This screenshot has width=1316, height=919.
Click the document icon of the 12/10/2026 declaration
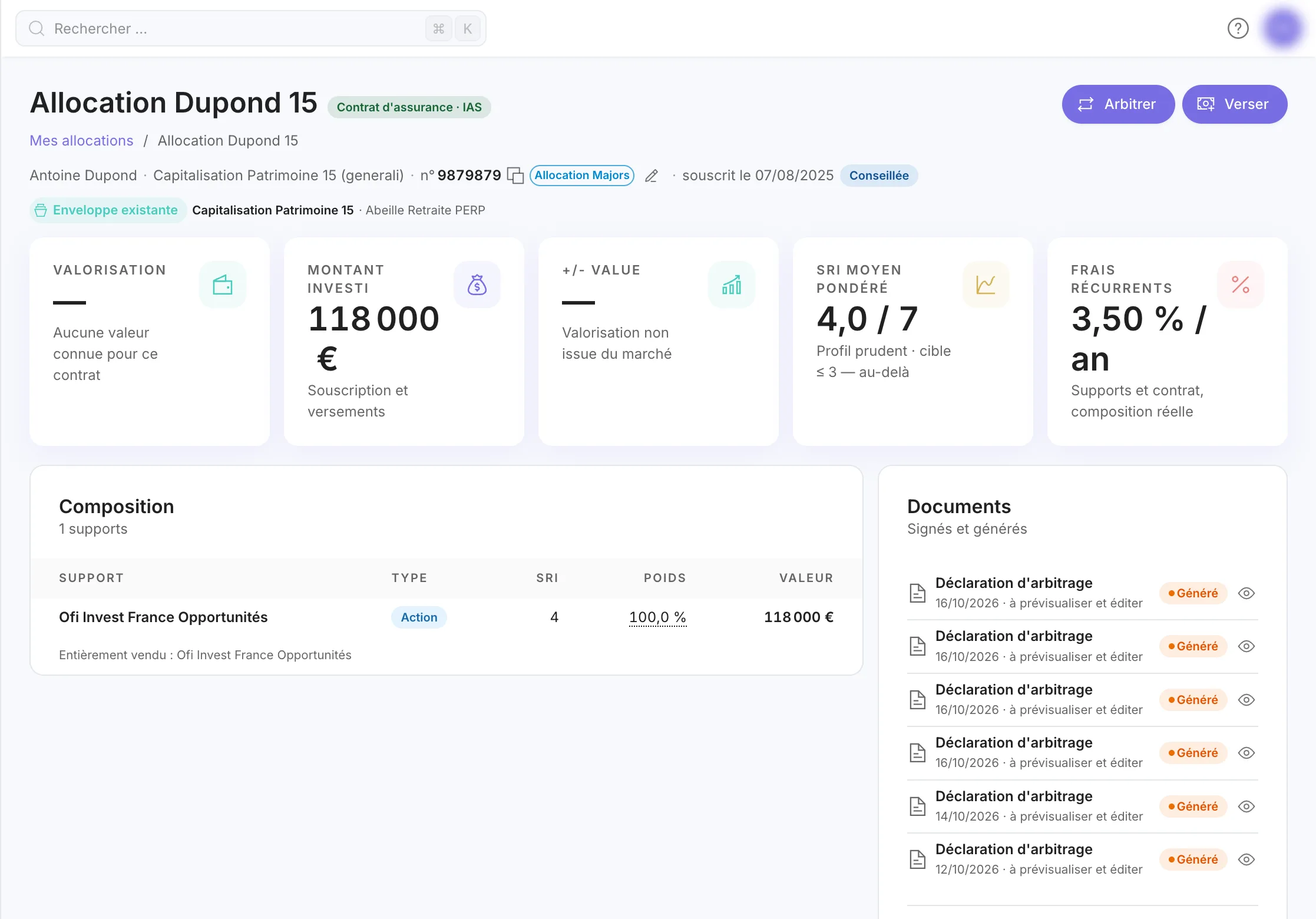pos(917,860)
